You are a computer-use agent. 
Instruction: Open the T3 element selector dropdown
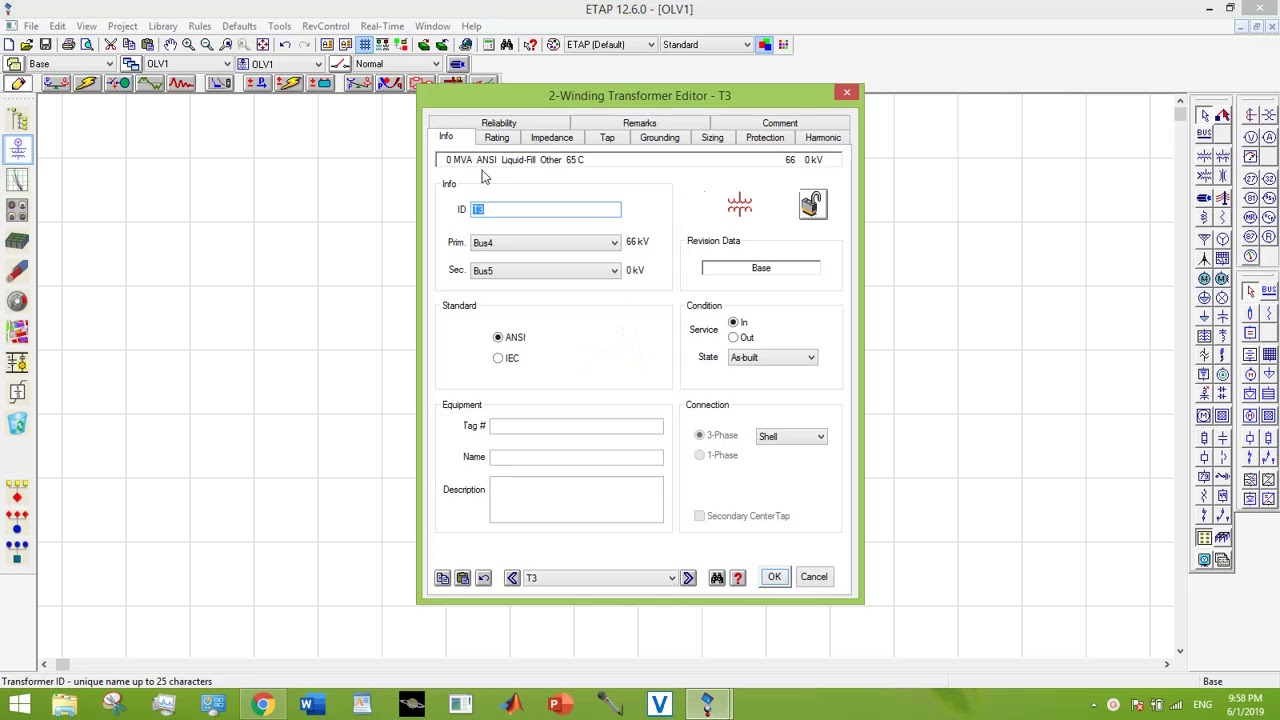[600, 578]
